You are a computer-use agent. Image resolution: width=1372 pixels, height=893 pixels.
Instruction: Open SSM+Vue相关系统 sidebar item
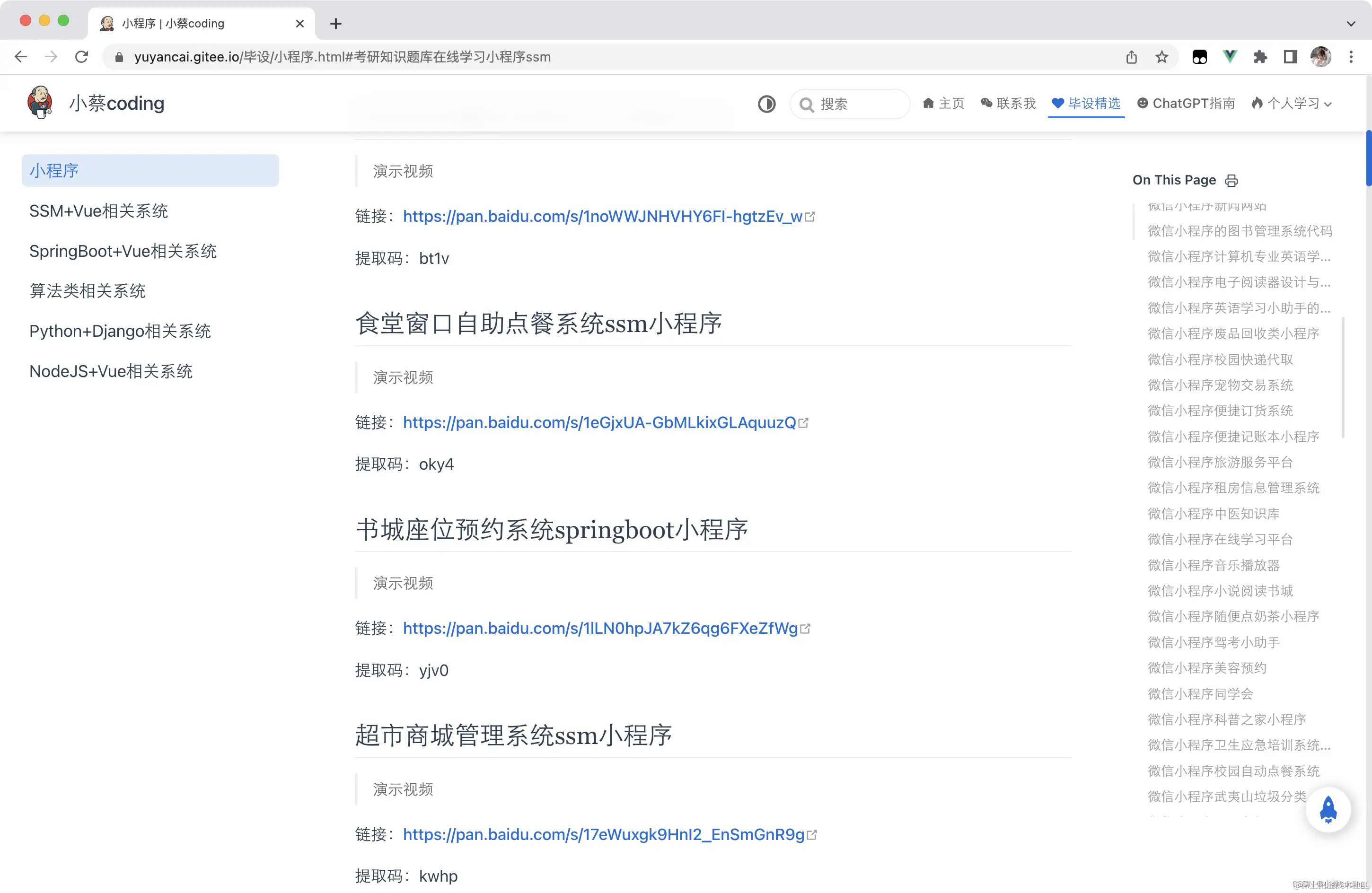pyautogui.click(x=98, y=211)
